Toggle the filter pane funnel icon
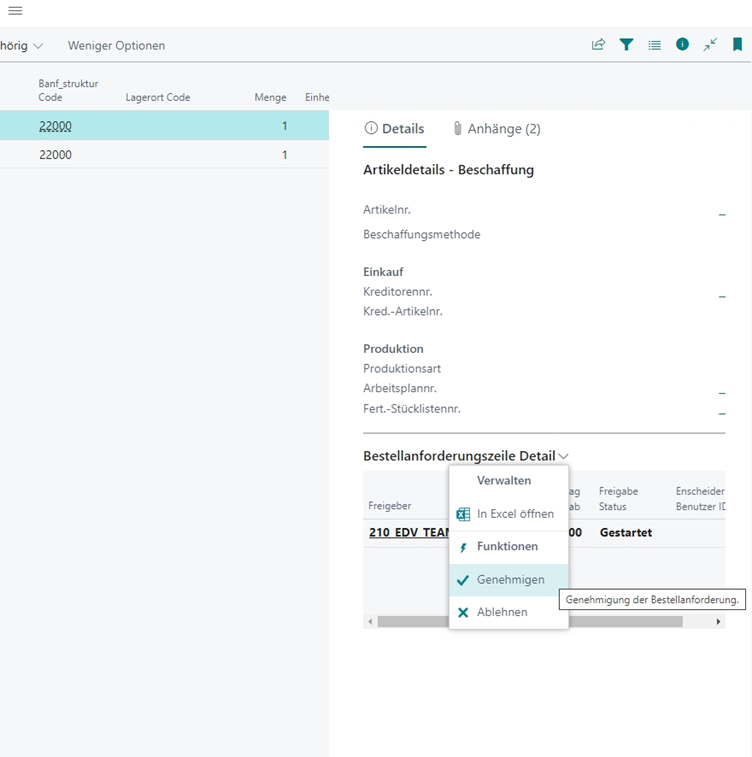The height and width of the screenshot is (757, 752). tap(626, 45)
